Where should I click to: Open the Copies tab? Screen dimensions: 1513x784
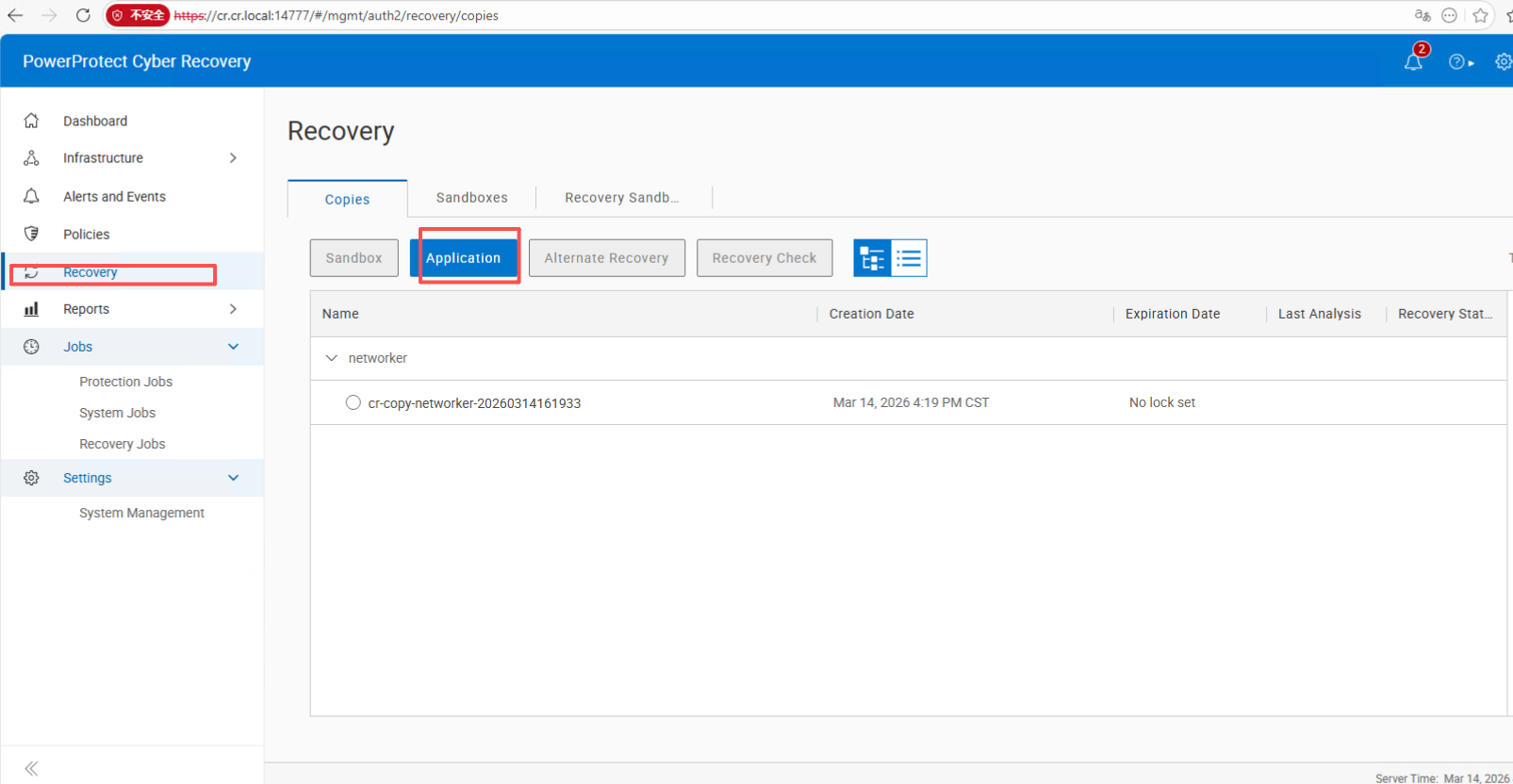click(347, 199)
